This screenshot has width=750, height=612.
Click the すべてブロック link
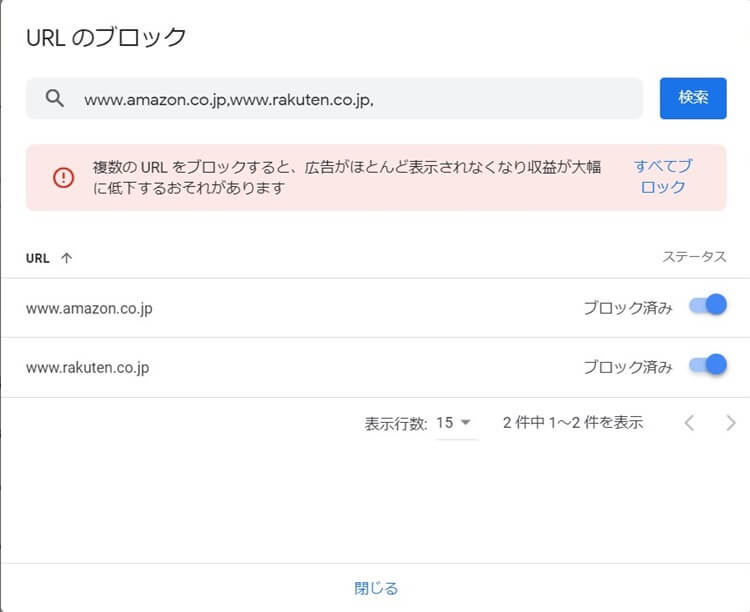pyautogui.click(x=663, y=177)
